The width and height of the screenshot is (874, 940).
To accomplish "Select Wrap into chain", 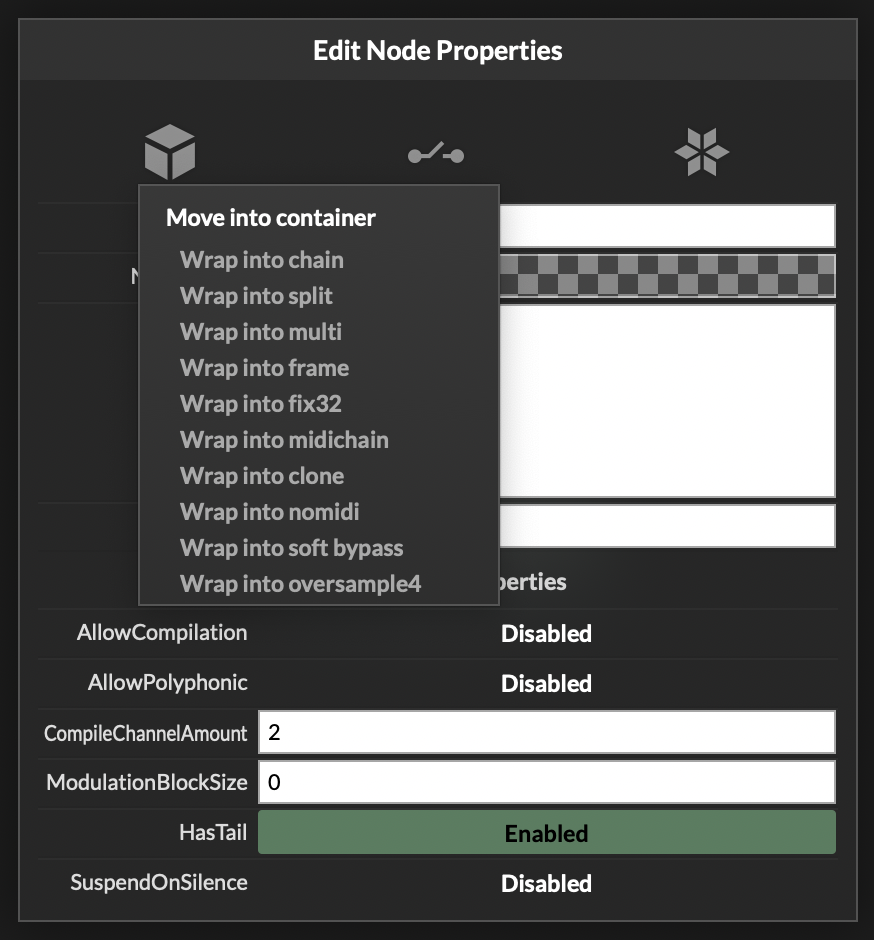I will coord(261,260).
